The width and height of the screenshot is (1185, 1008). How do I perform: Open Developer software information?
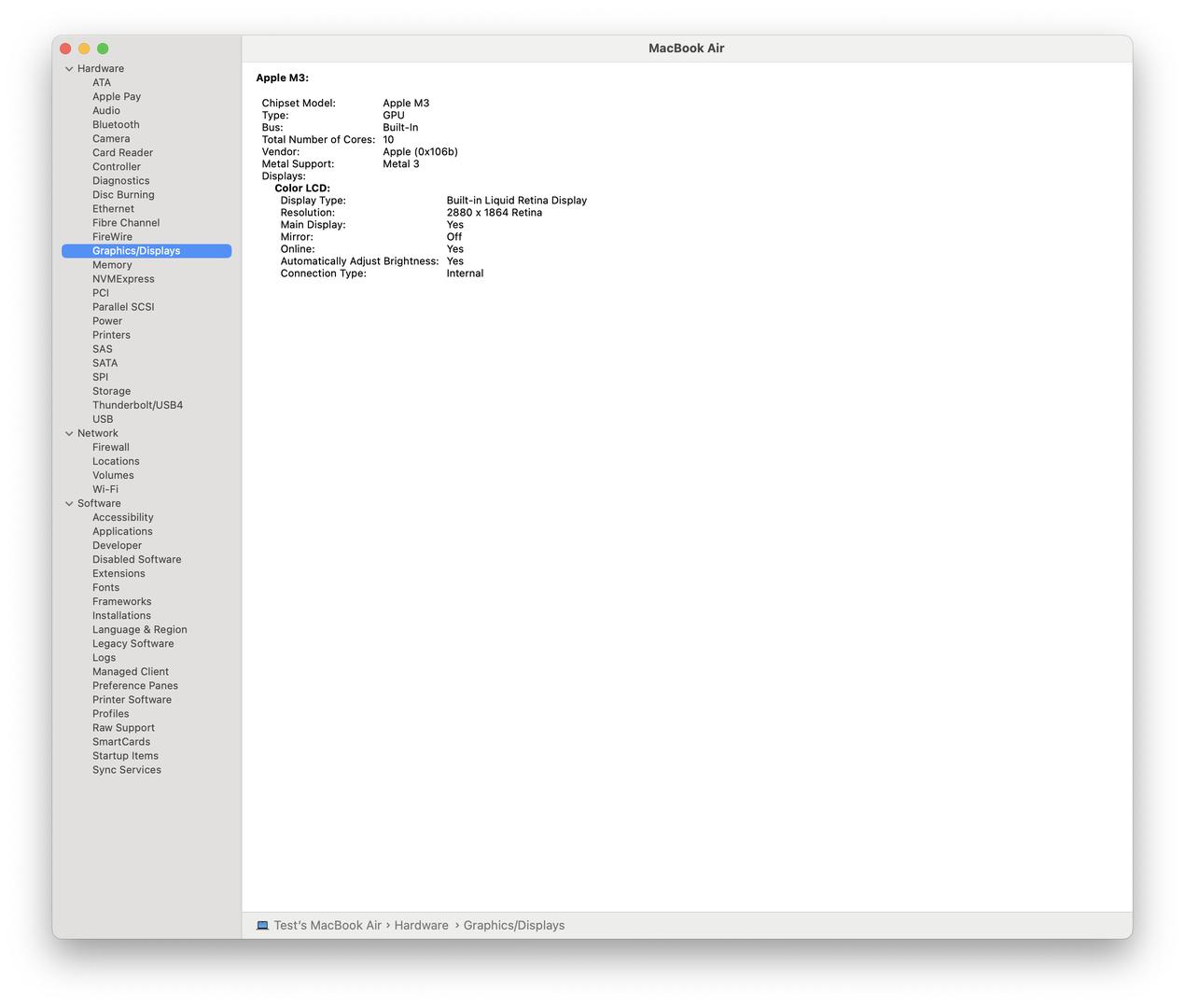click(x=117, y=545)
